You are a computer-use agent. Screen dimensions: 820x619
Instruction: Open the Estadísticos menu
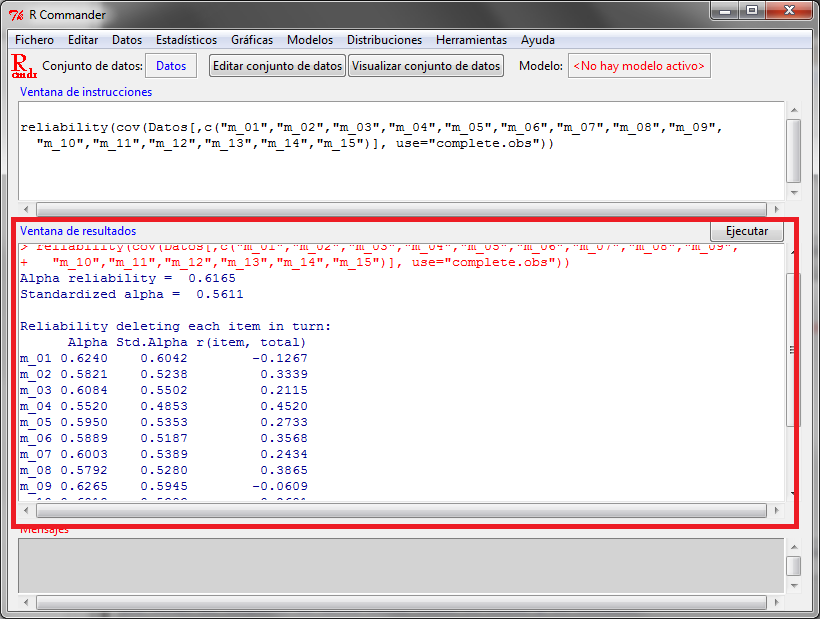point(186,40)
